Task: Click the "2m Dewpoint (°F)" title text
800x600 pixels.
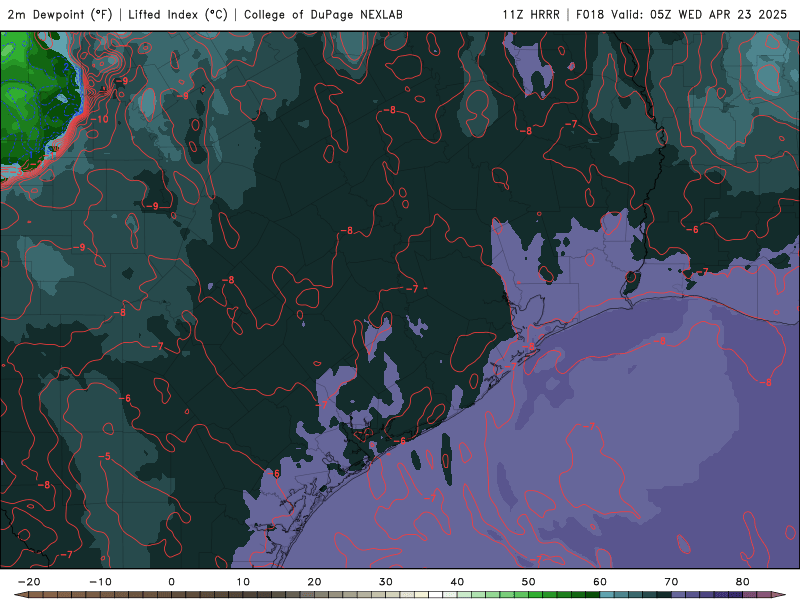Action: point(60,14)
